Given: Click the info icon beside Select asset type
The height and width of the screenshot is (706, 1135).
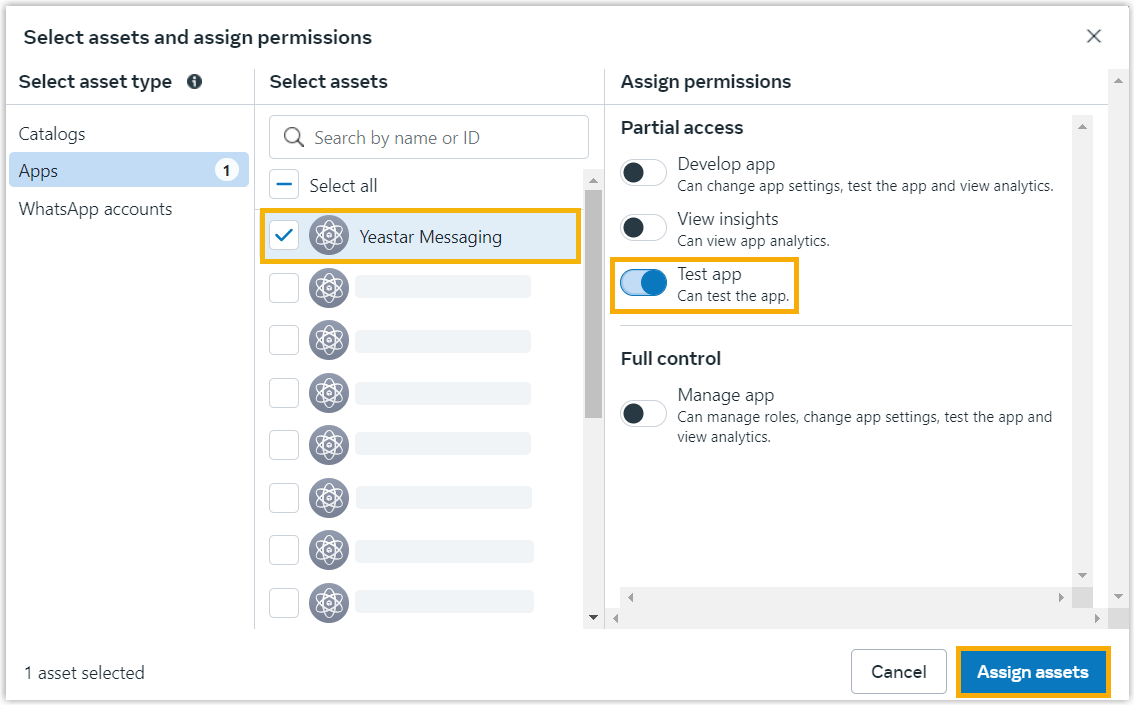Looking at the screenshot, I should click(x=194, y=82).
